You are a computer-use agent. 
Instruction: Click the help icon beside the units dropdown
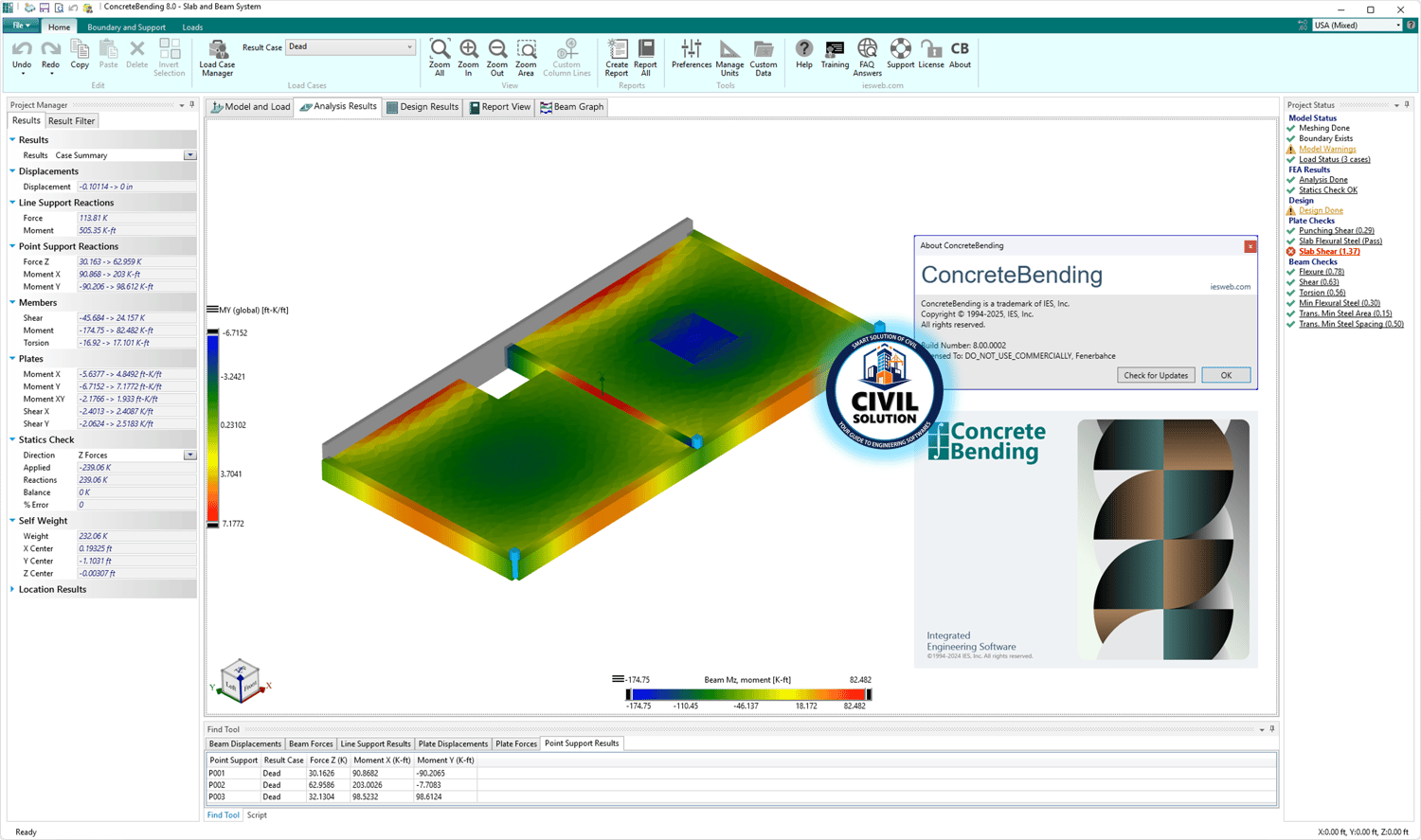tap(1411, 26)
